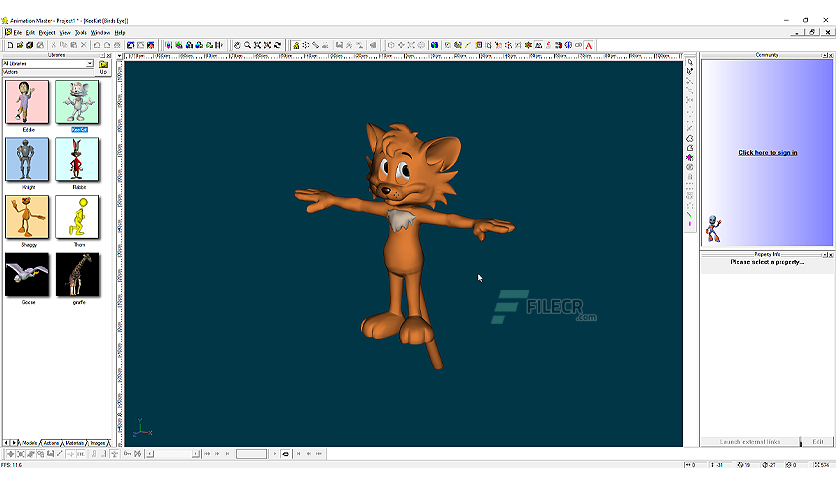Open the View menu
This screenshot has height=484, width=836.
[x=65, y=33]
